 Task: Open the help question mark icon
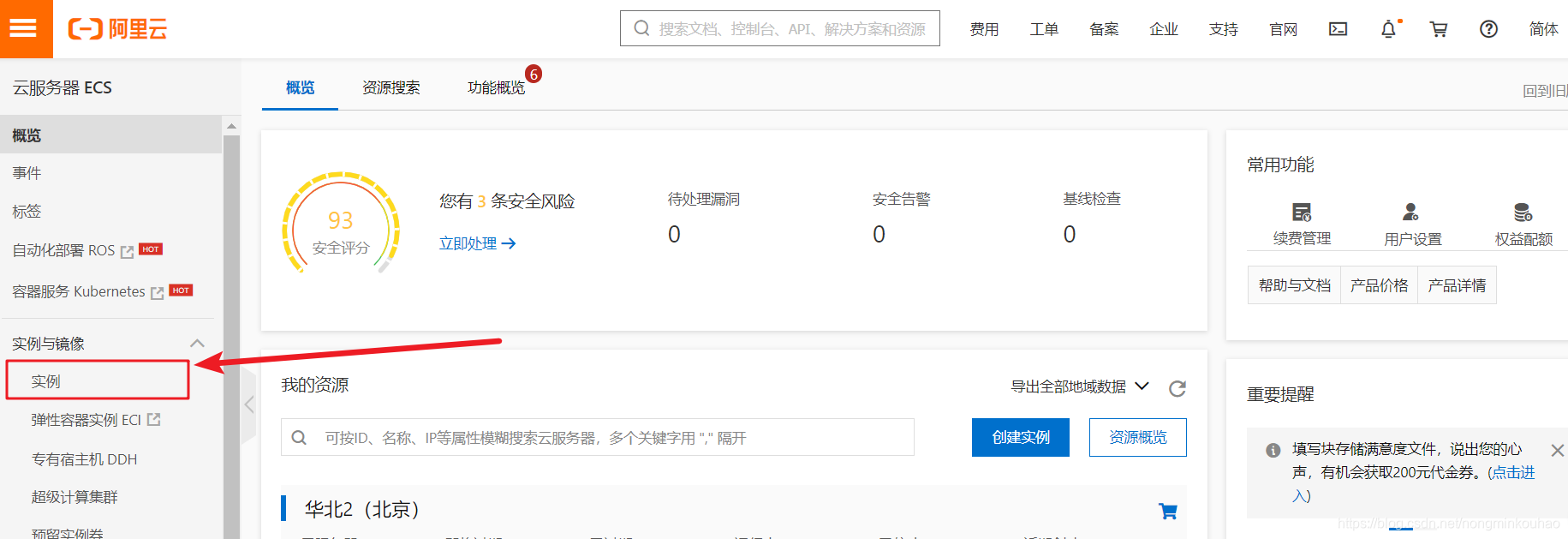(1488, 29)
